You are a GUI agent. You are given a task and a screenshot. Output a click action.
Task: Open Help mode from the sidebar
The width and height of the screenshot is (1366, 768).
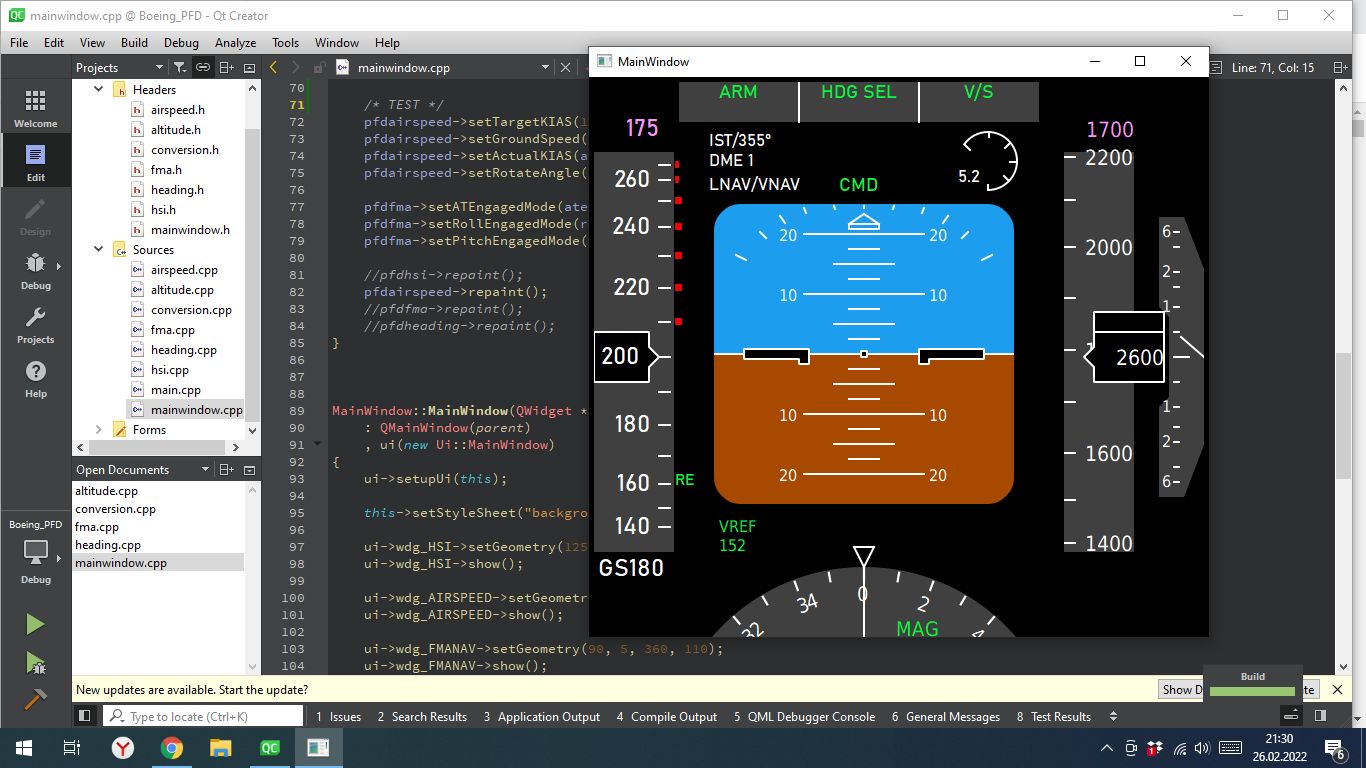(x=36, y=380)
